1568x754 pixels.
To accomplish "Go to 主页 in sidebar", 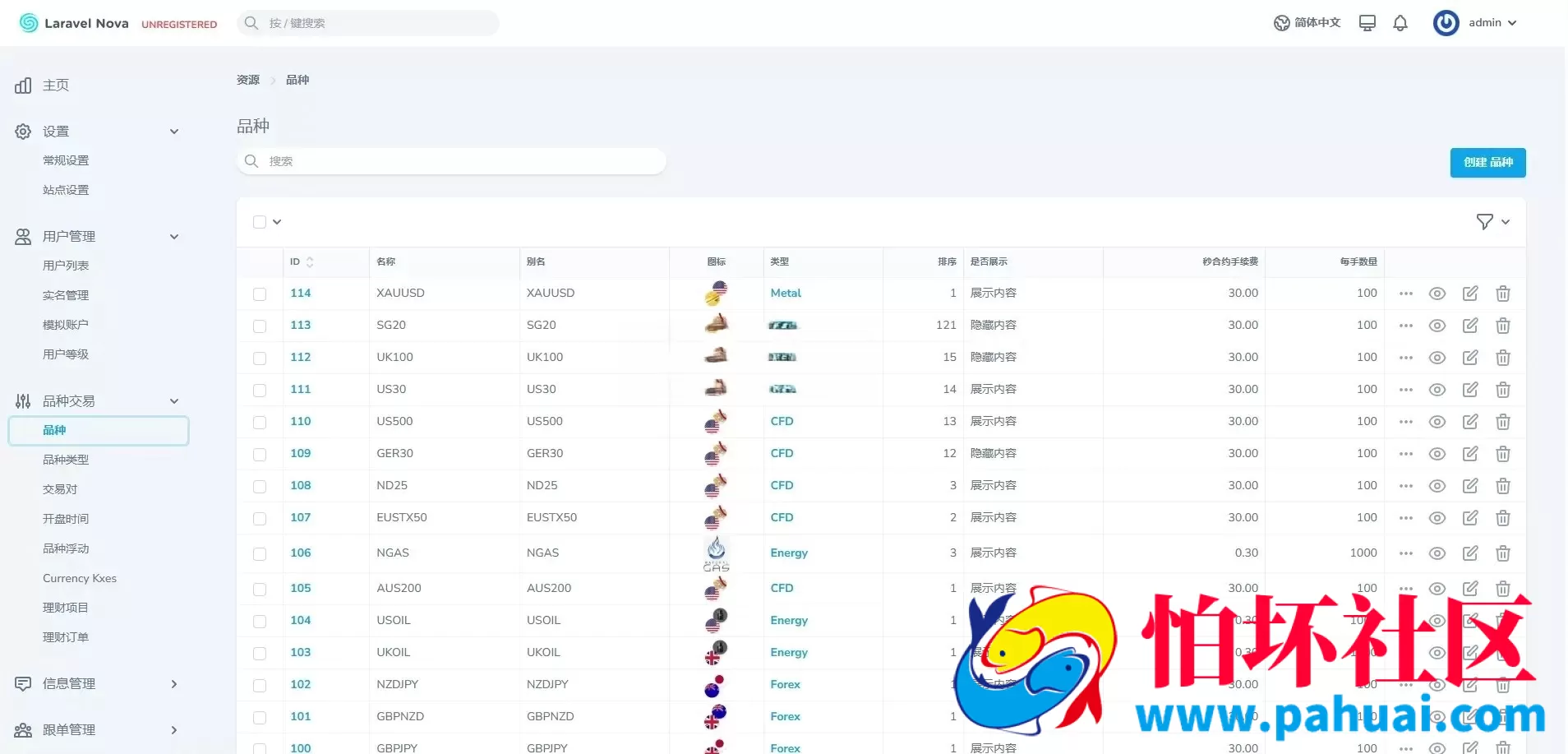I will pyautogui.click(x=55, y=86).
